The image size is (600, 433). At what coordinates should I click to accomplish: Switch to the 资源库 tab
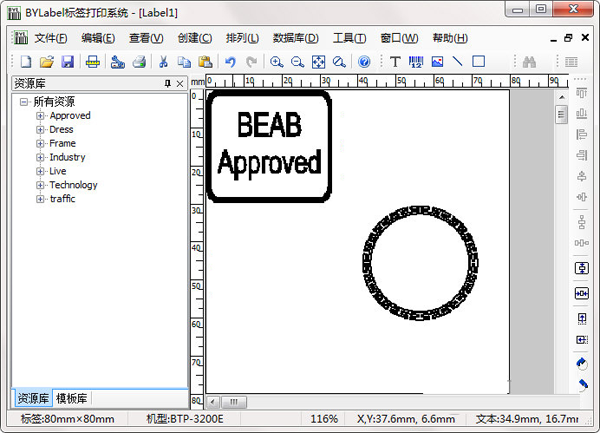pyautogui.click(x=33, y=398)
